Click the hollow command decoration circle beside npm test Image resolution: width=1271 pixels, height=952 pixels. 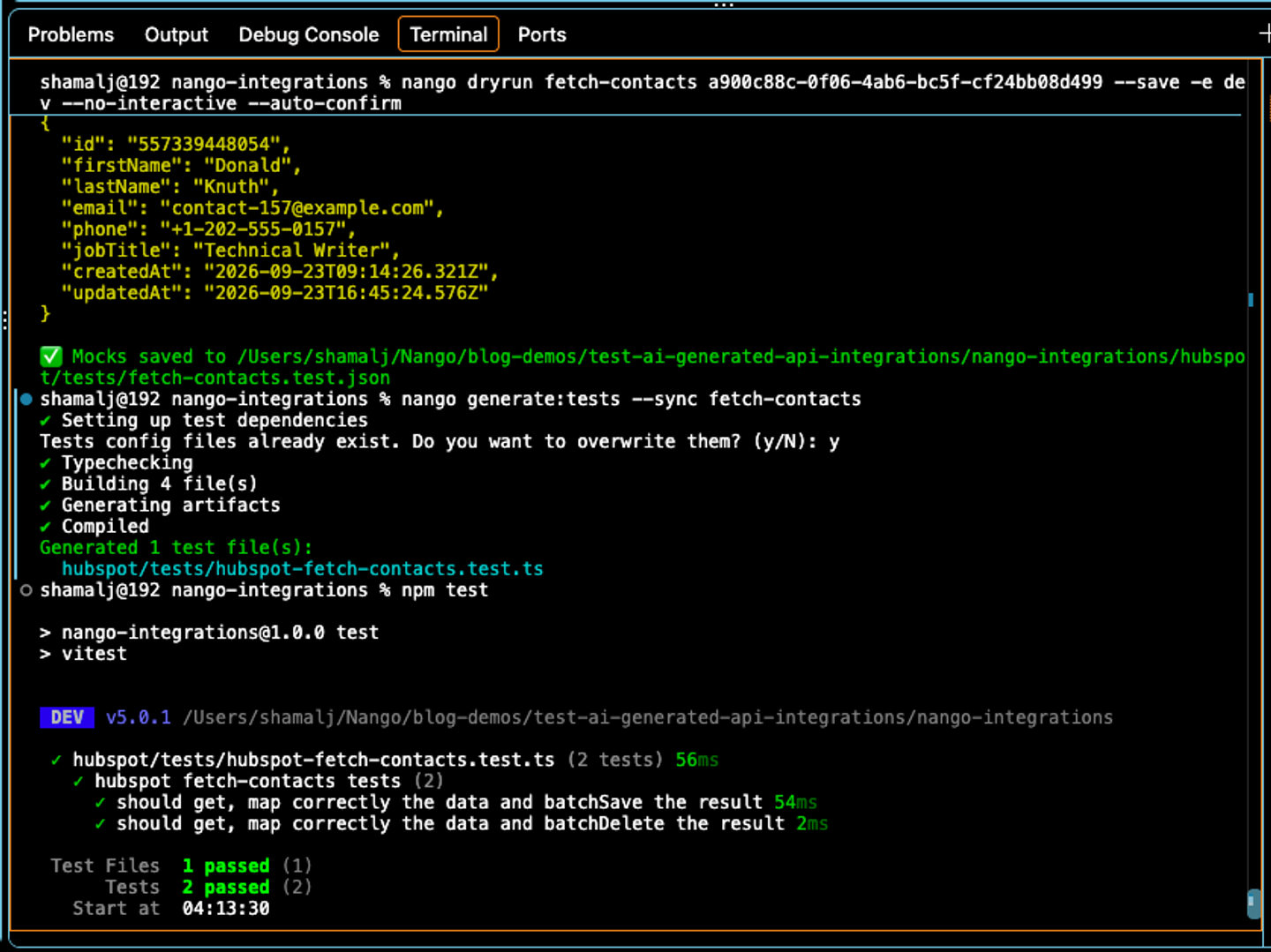point(26,590)
